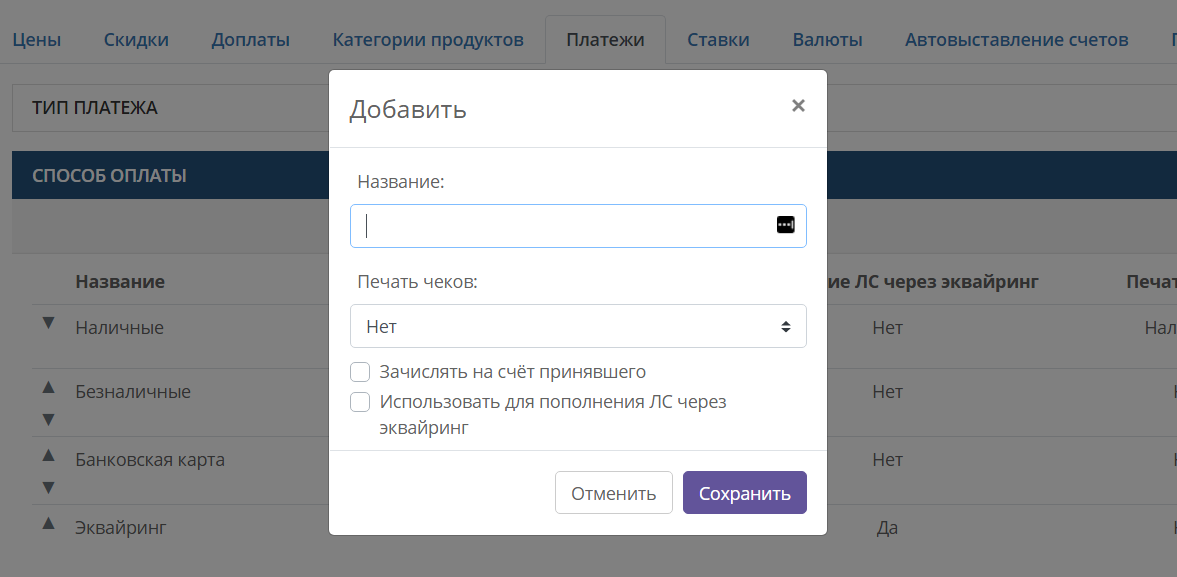Move Банковская карта row down with arrow
This screenshot has width=1177, height=577.
point(48,488)
